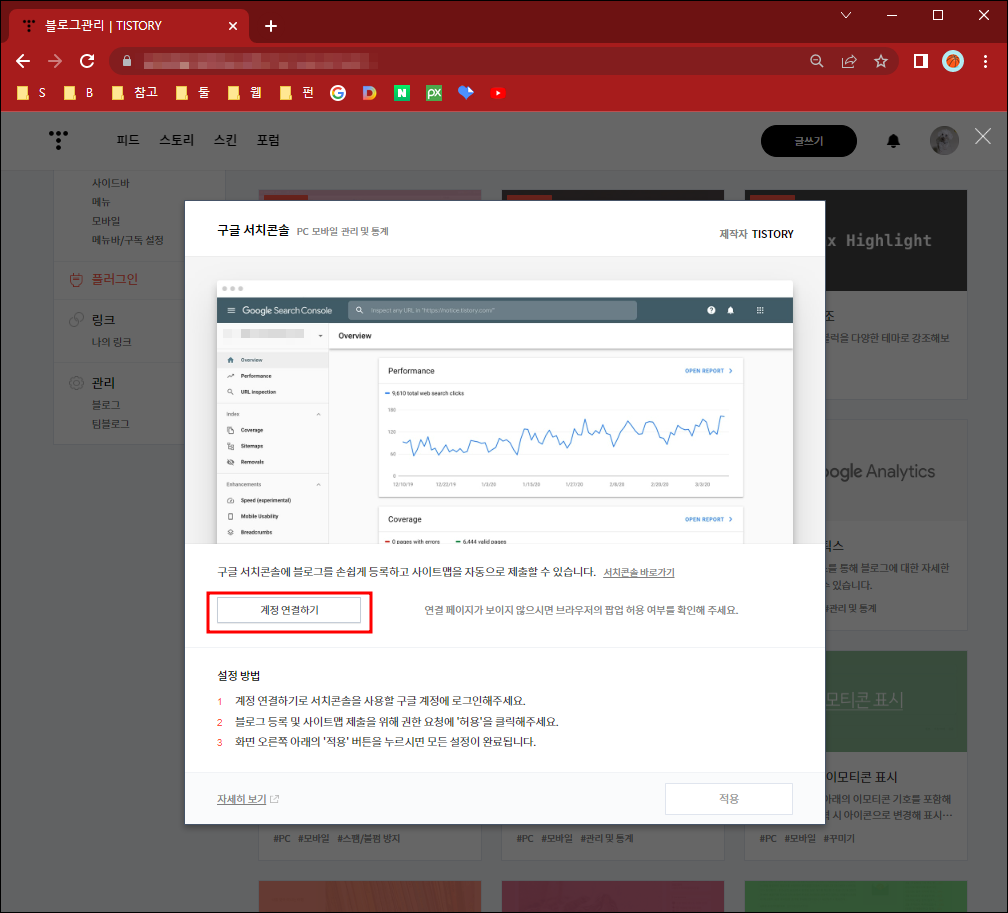Click the 계정 연결하기 button

coord(289,609)
